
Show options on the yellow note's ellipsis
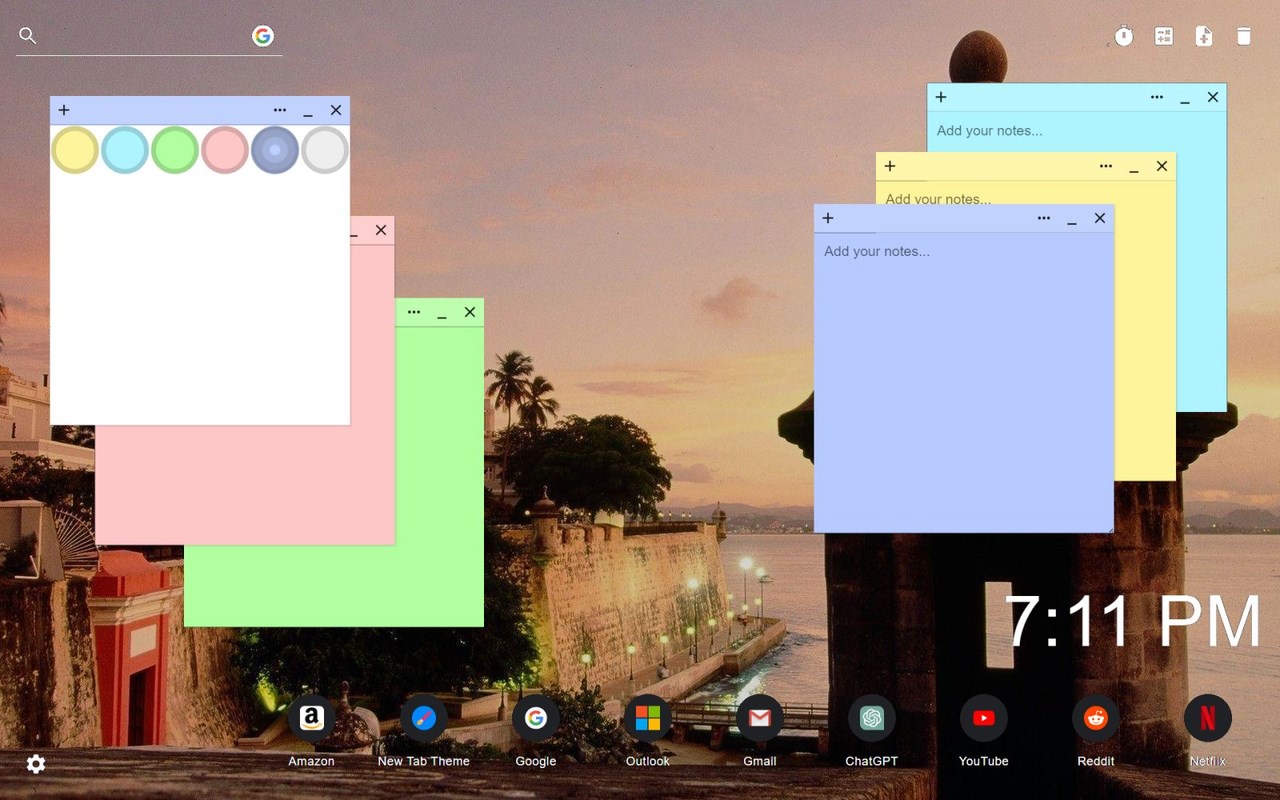pyautogui.click(x=1106, y=166)
